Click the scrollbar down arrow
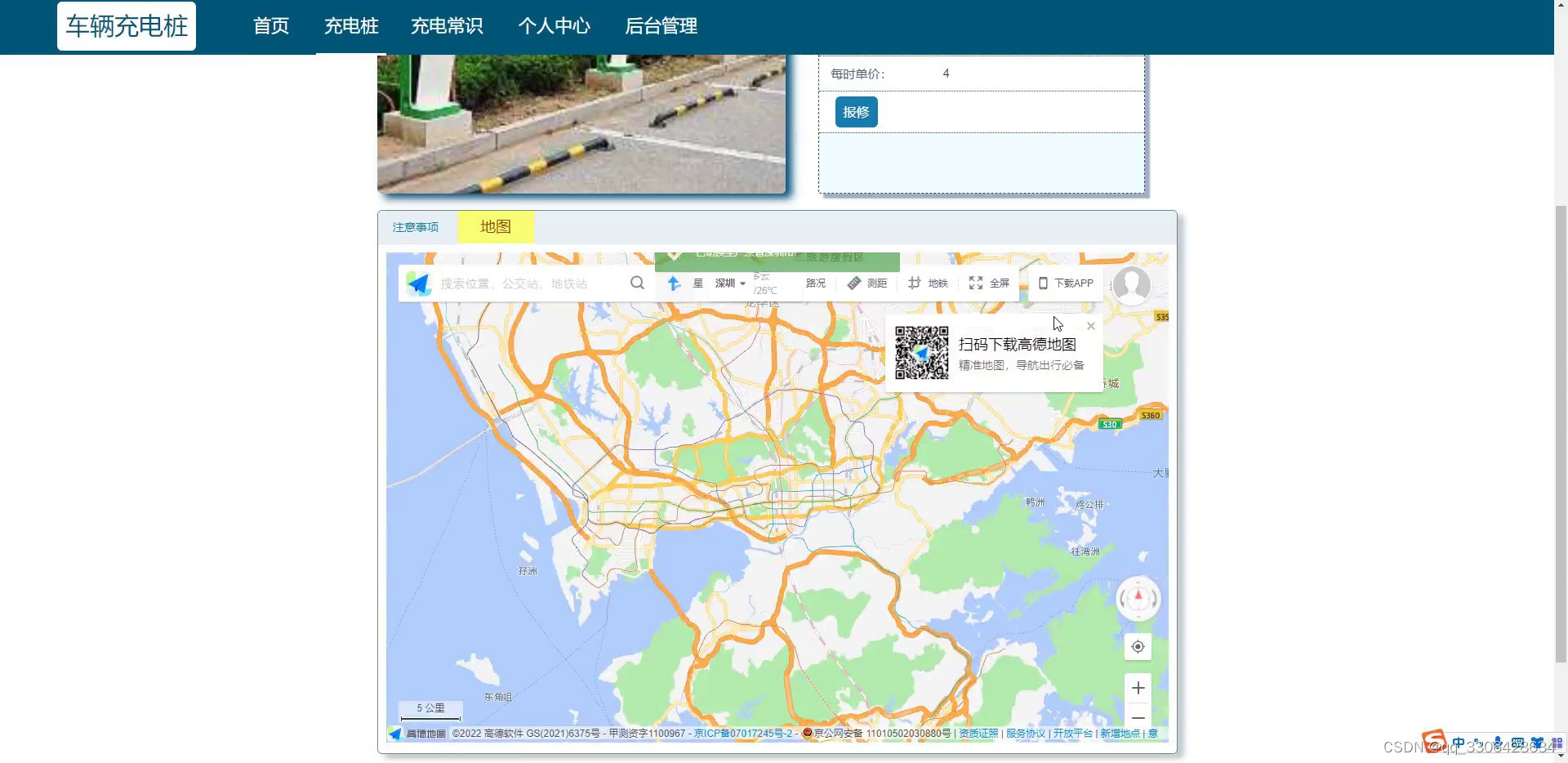This screenshot has width=1568, height=763. [1561, 756]
